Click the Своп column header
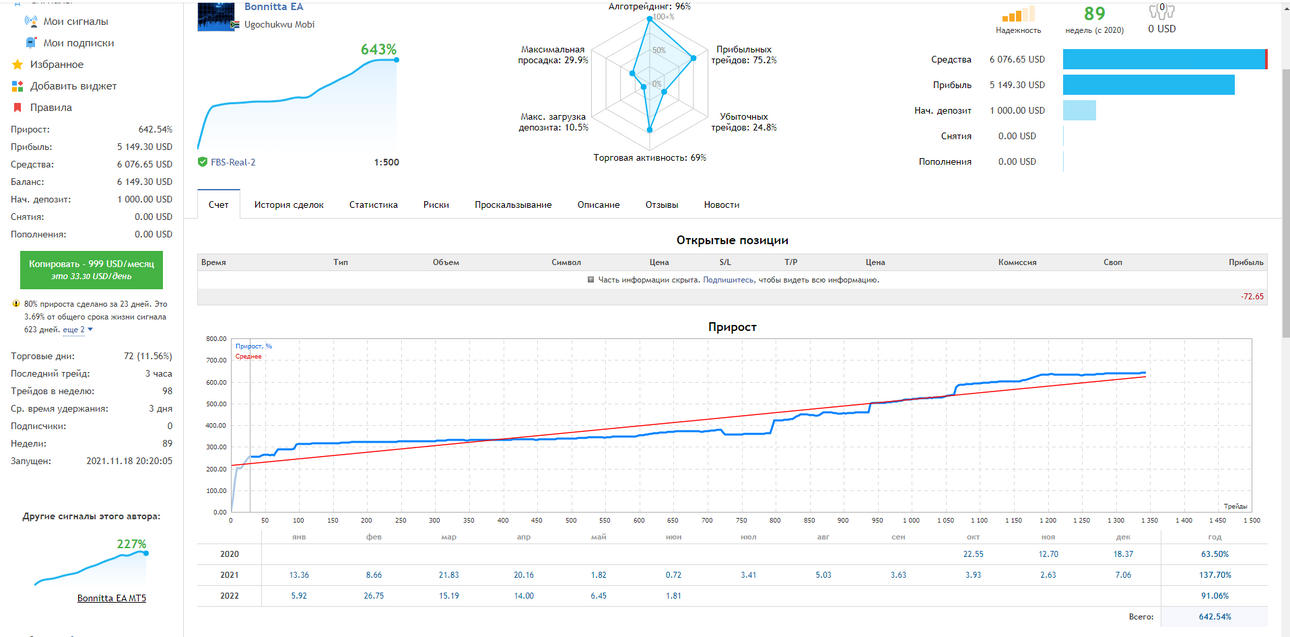 tap(1113, 262)
